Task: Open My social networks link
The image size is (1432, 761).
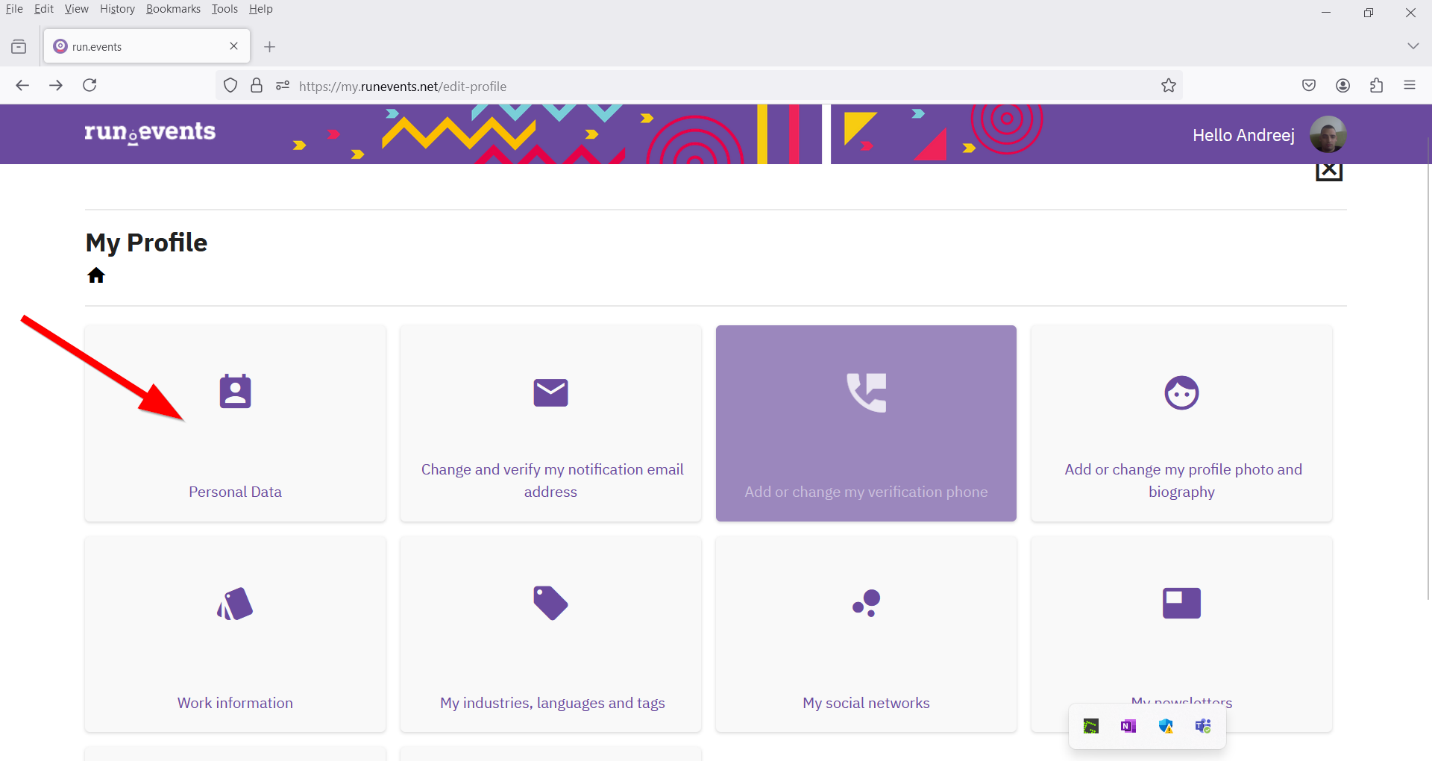Action: tap(866, 703)
